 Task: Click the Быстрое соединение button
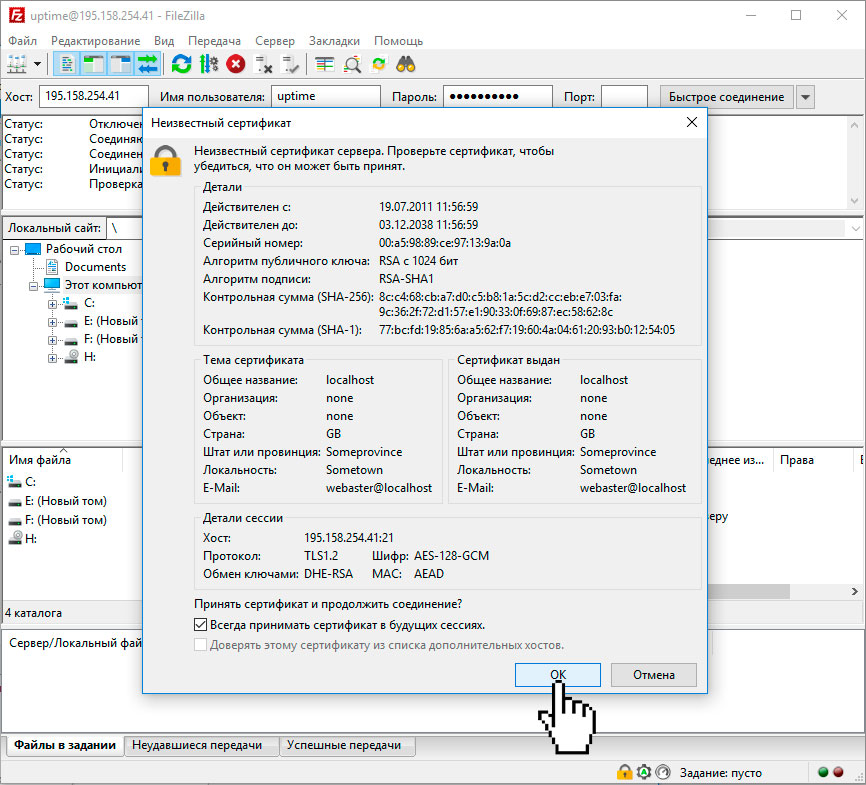[726, 97]
